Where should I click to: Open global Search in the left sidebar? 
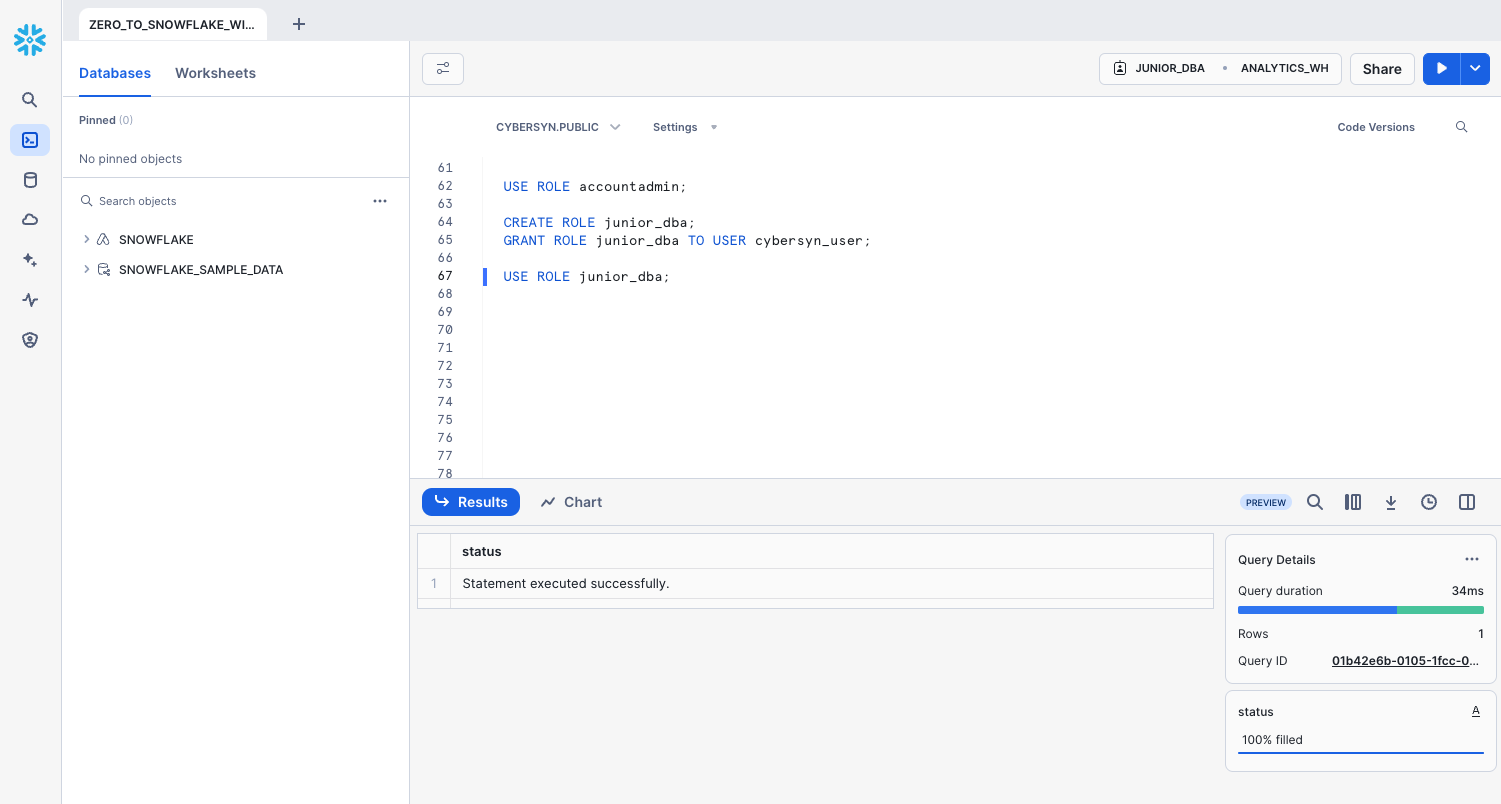pos(29,100)
